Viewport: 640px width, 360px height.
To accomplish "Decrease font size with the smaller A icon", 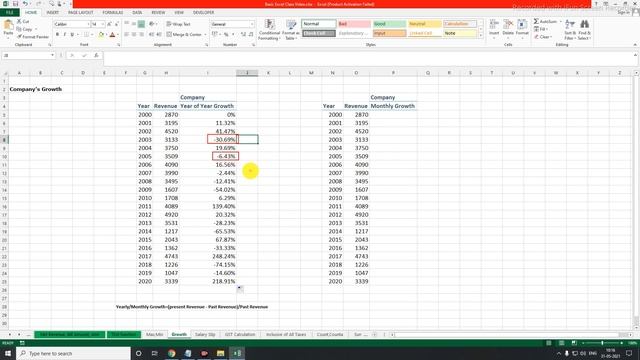I will (116, 24).
